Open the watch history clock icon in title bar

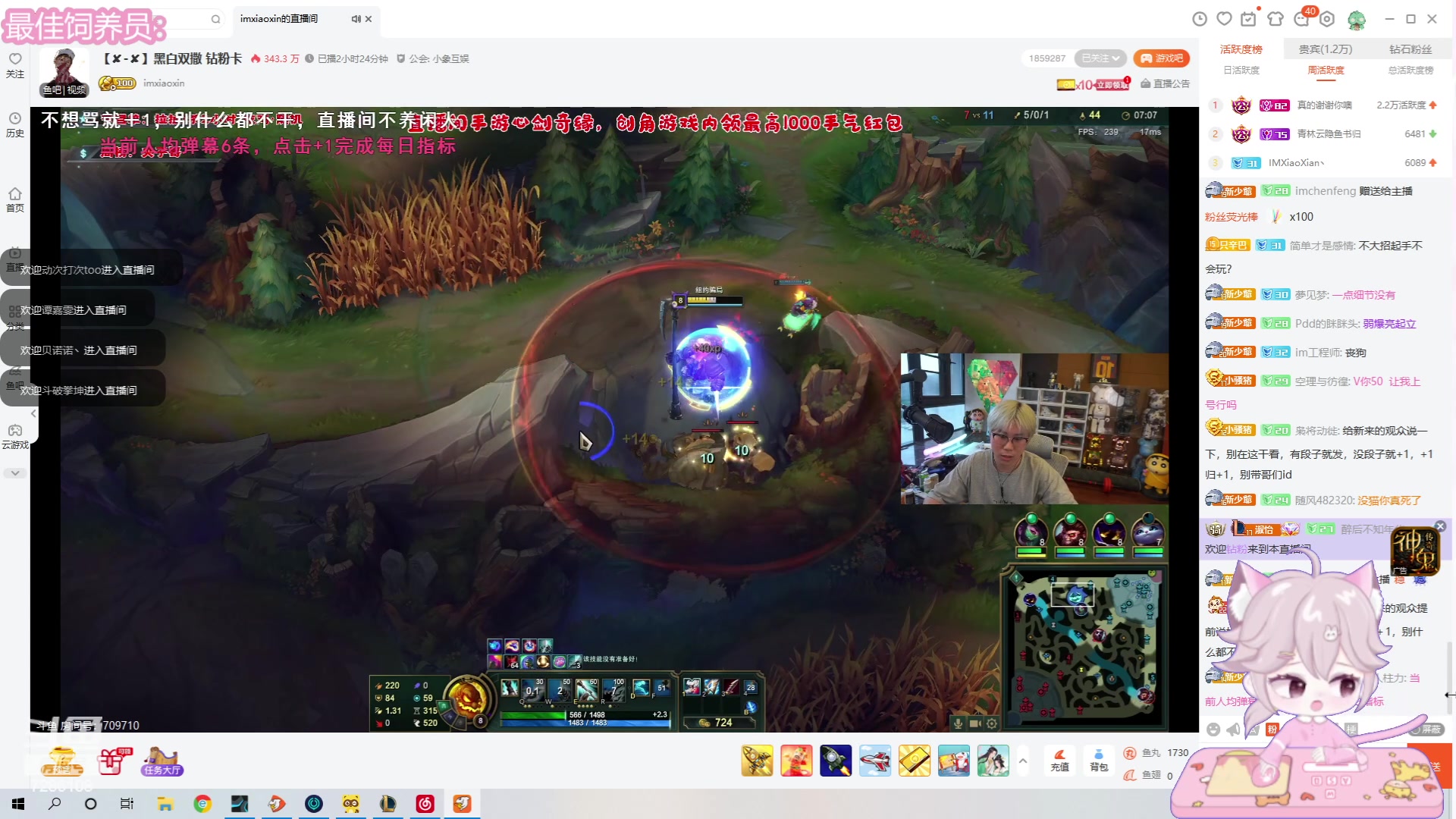(x=1200, y=19)
